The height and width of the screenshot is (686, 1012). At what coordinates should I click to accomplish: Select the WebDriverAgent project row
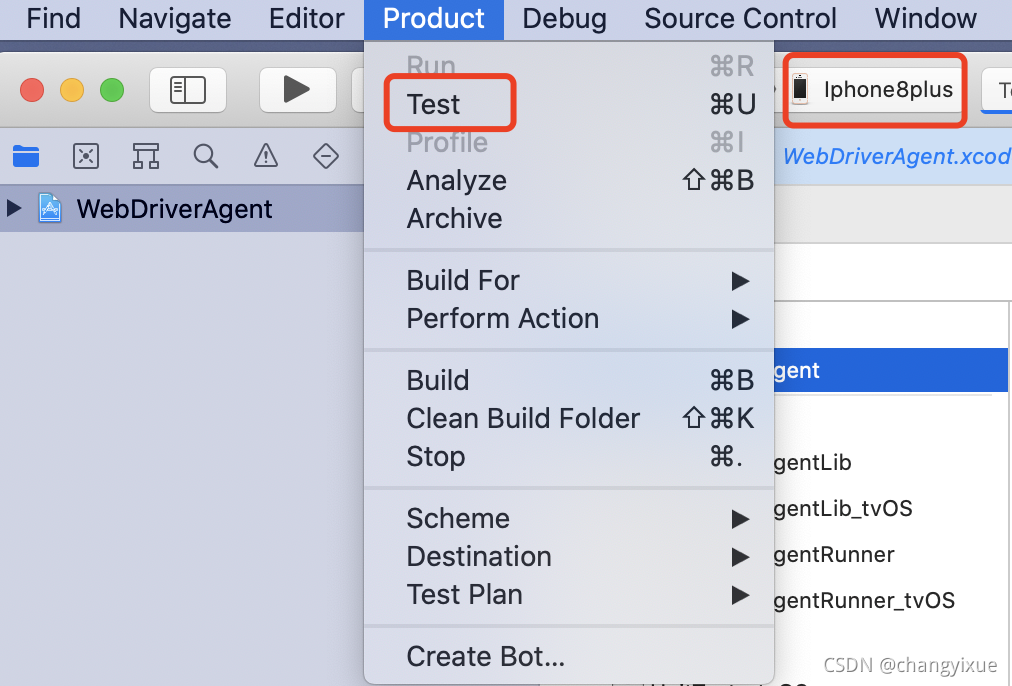182,208
